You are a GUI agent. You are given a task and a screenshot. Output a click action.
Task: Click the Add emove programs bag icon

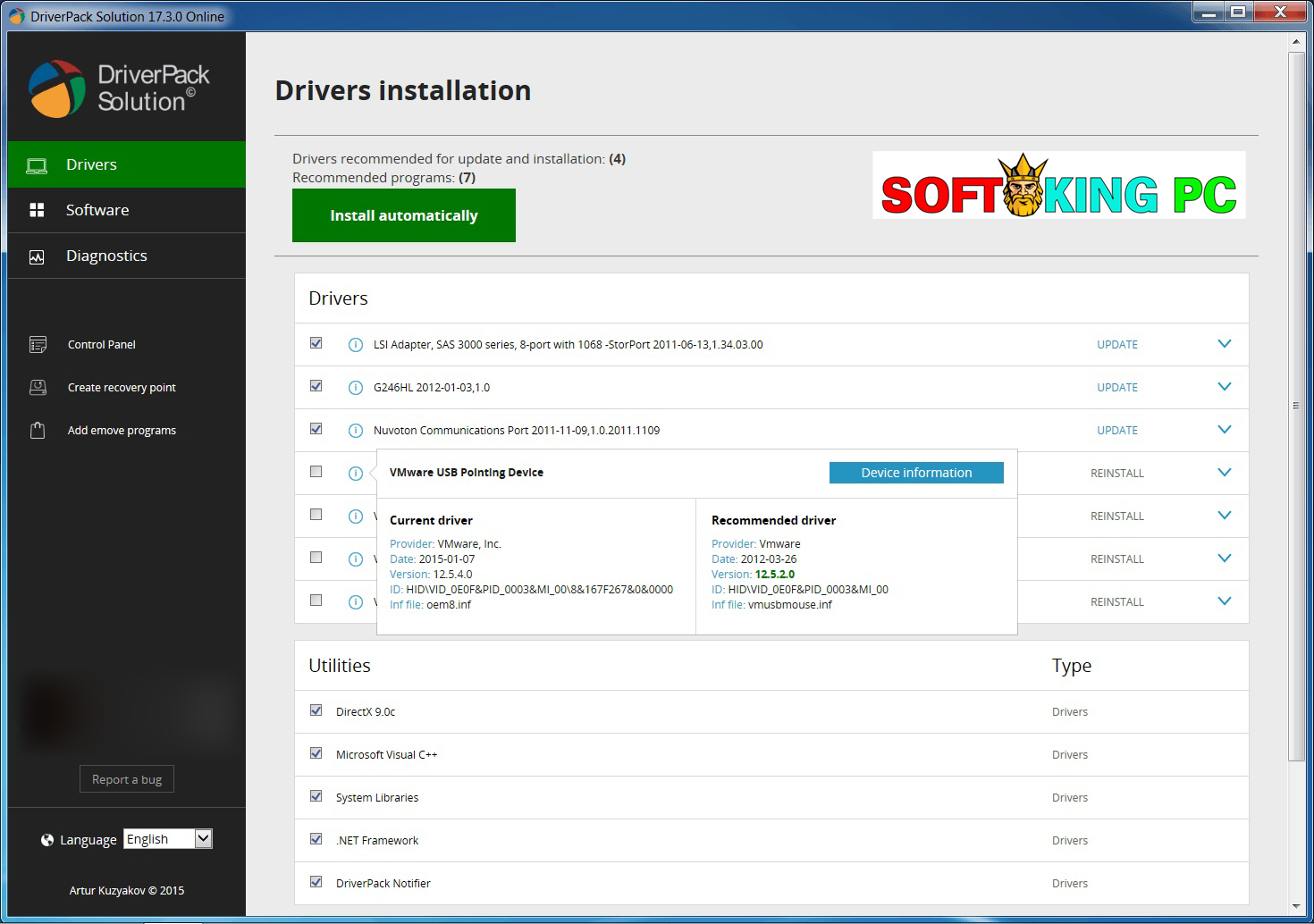click(x=38, y=431)
